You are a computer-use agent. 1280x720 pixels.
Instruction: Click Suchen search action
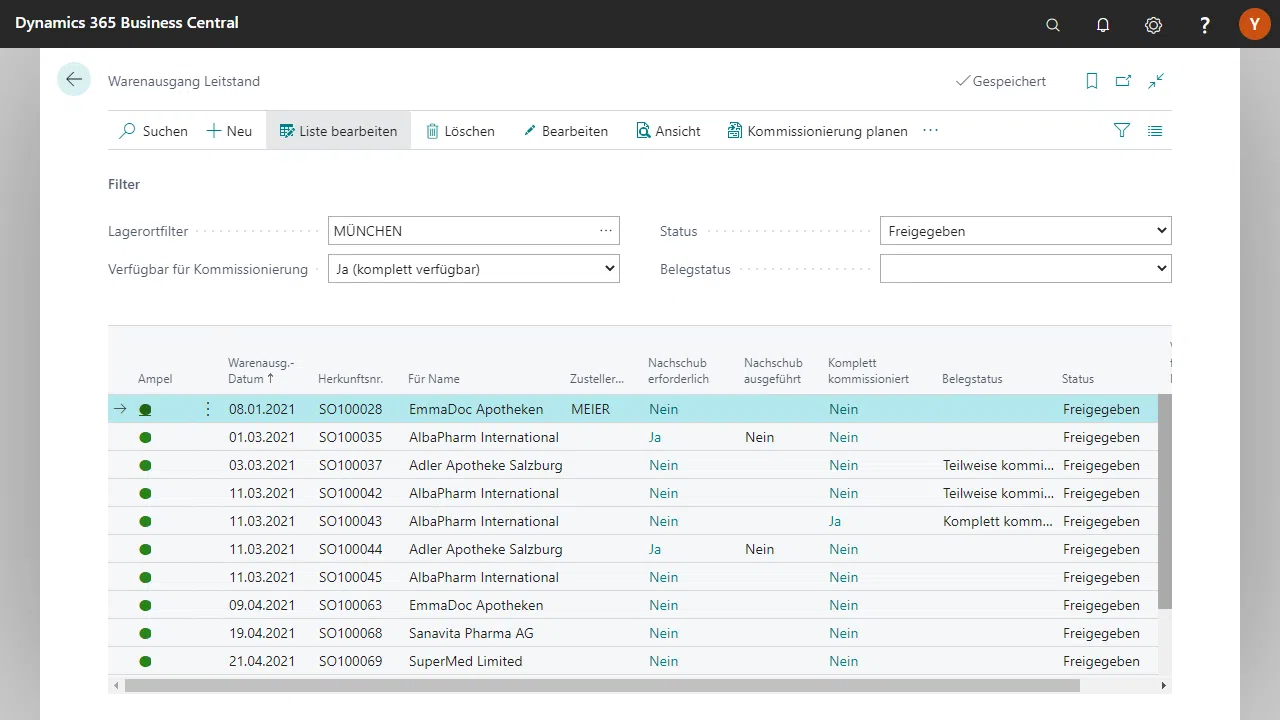coord(154,131)
